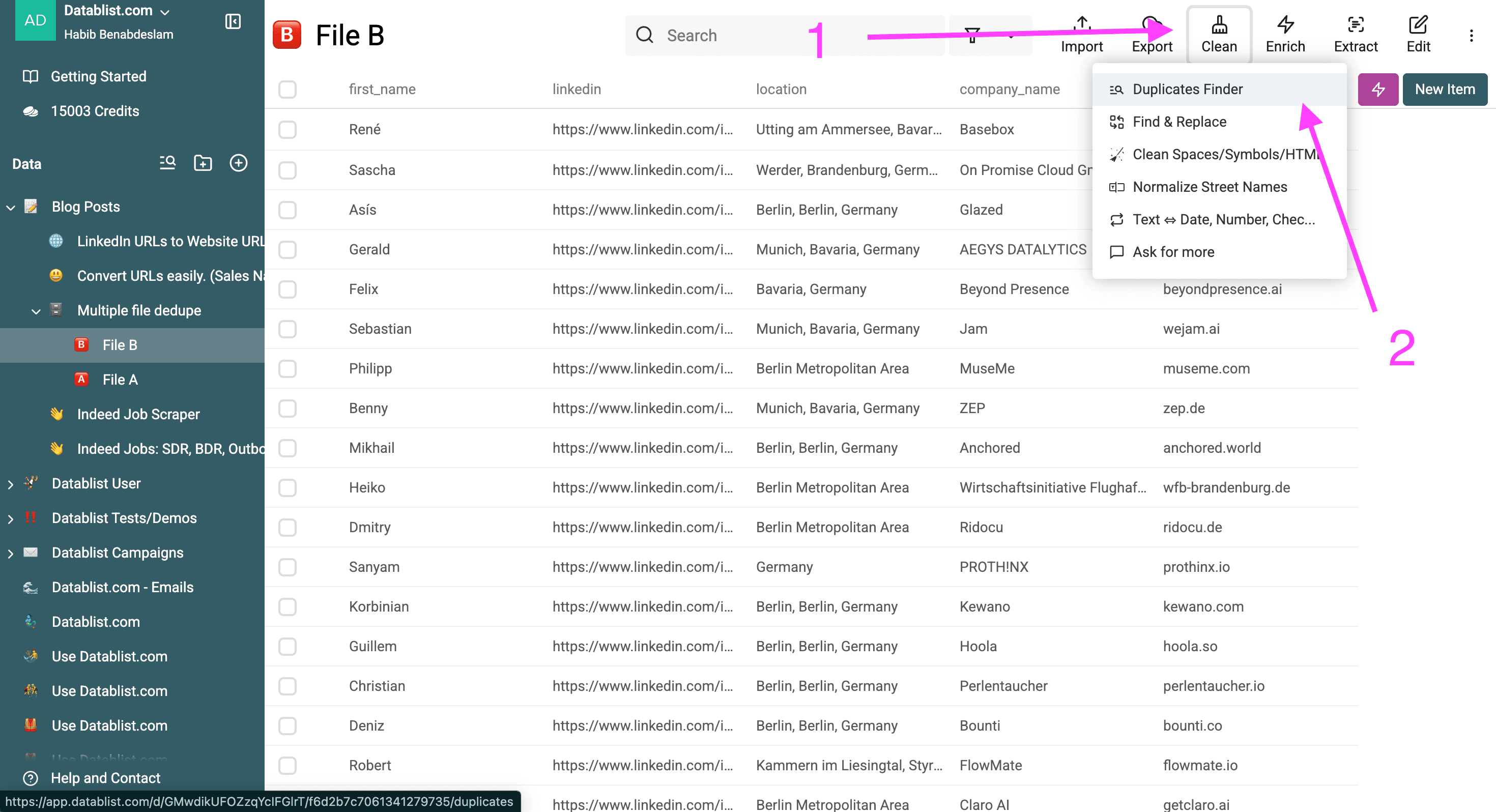Choose Find & Replace in Clean menu
Screen dimensions: 1496x812
tap(1179, 122)
